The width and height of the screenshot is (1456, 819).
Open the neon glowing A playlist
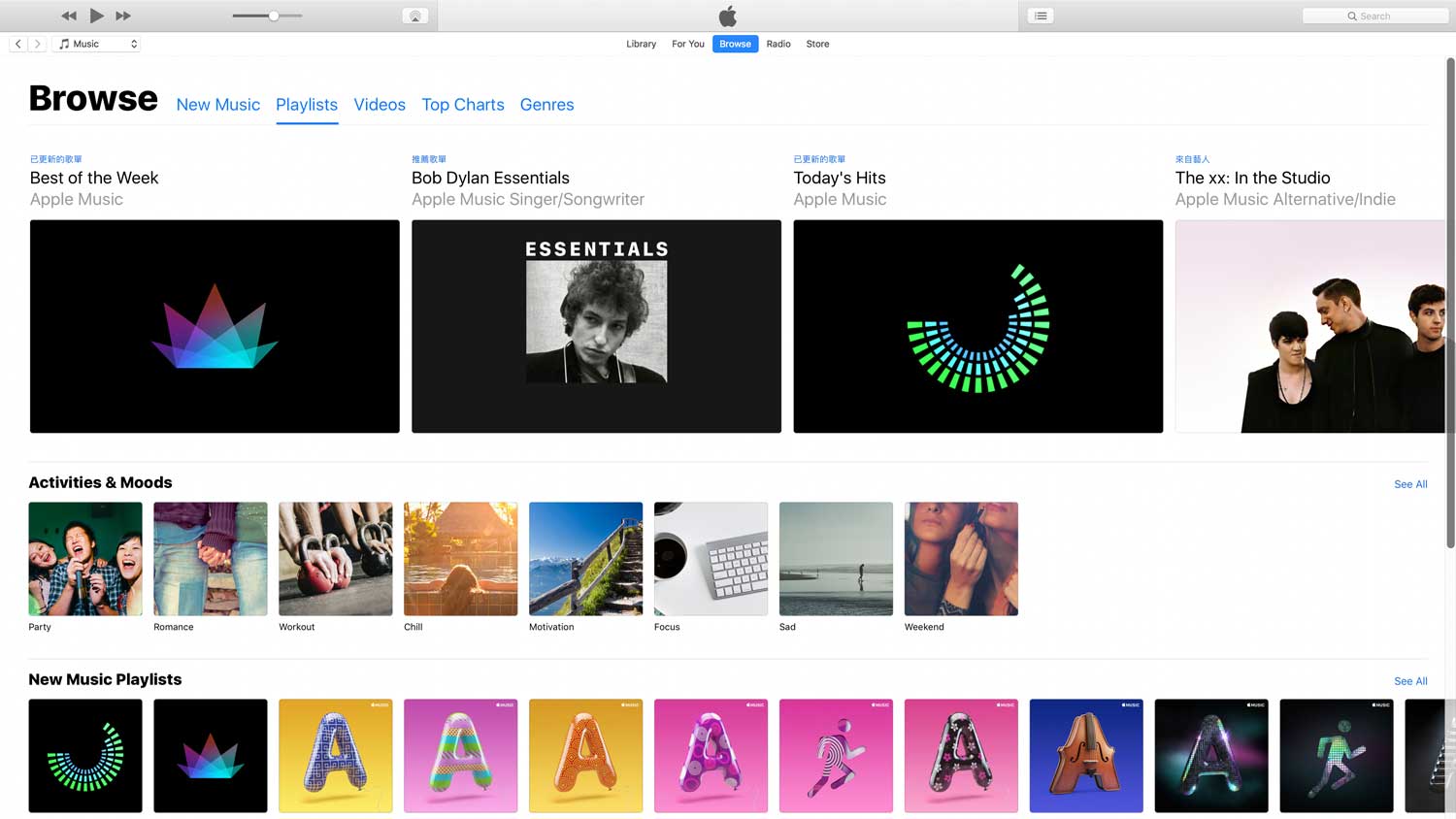(1211, 756)
